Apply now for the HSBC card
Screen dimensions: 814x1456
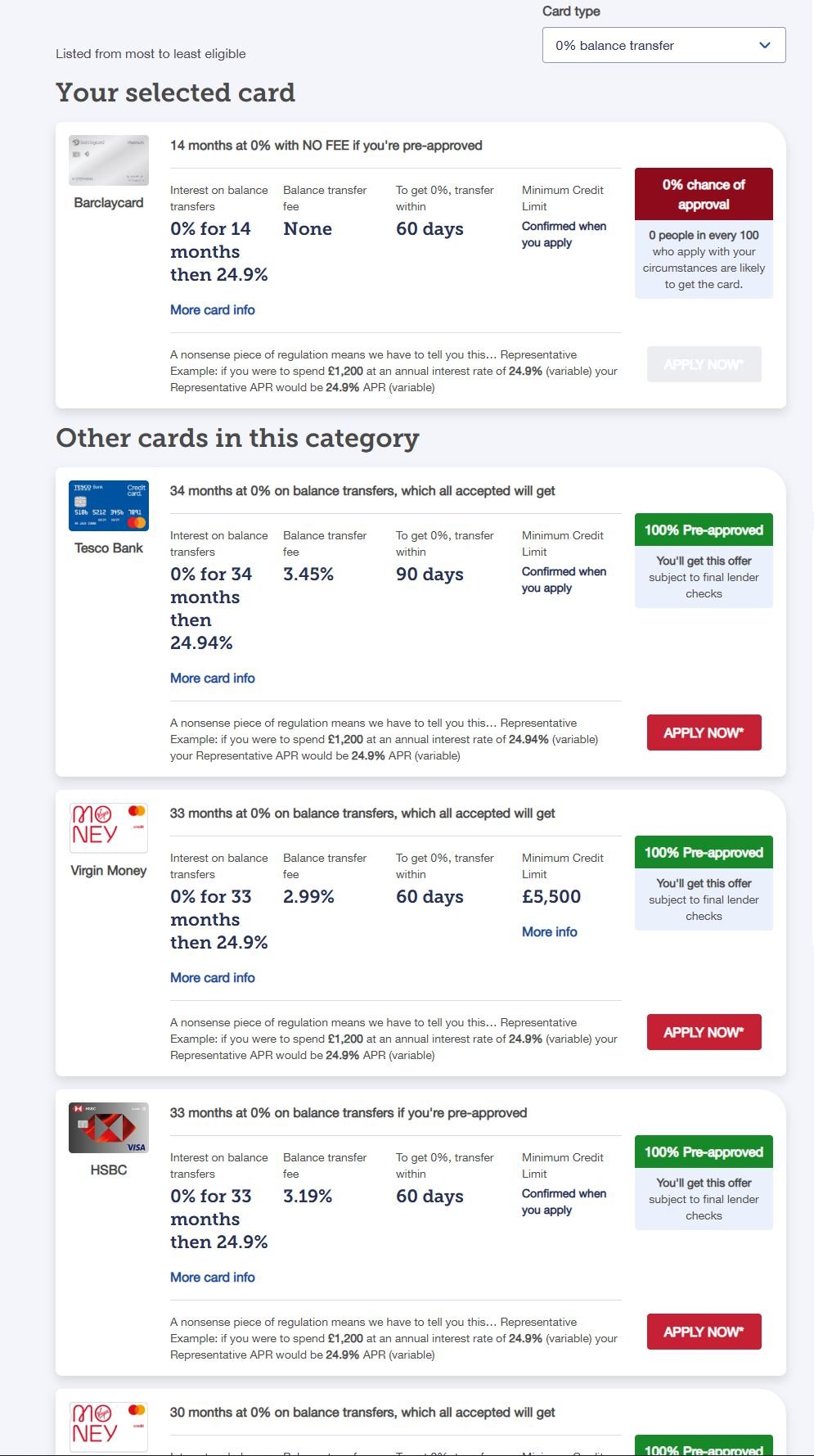pos(704,1332)
